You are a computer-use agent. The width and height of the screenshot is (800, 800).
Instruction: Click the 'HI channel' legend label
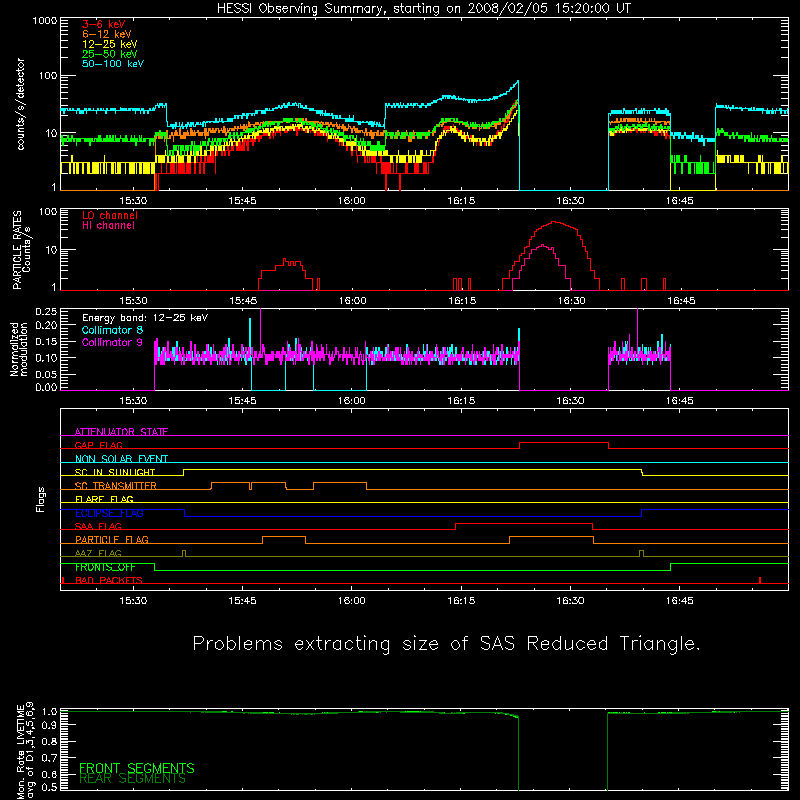108,226
